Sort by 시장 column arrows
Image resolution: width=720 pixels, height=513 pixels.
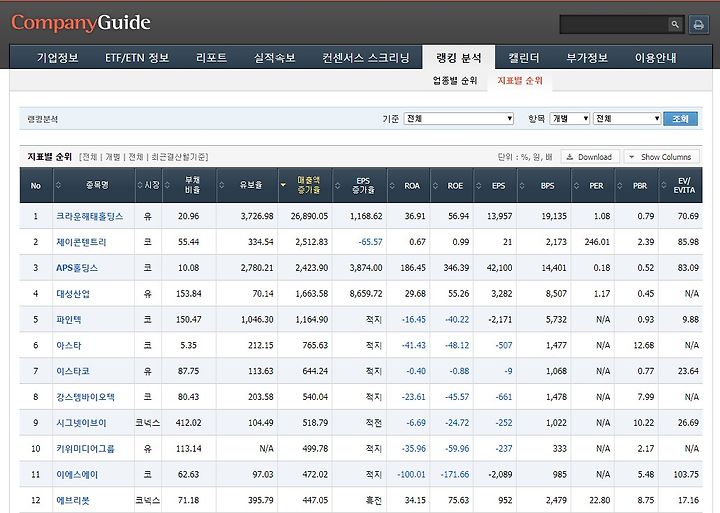click(x=140, y=186)
